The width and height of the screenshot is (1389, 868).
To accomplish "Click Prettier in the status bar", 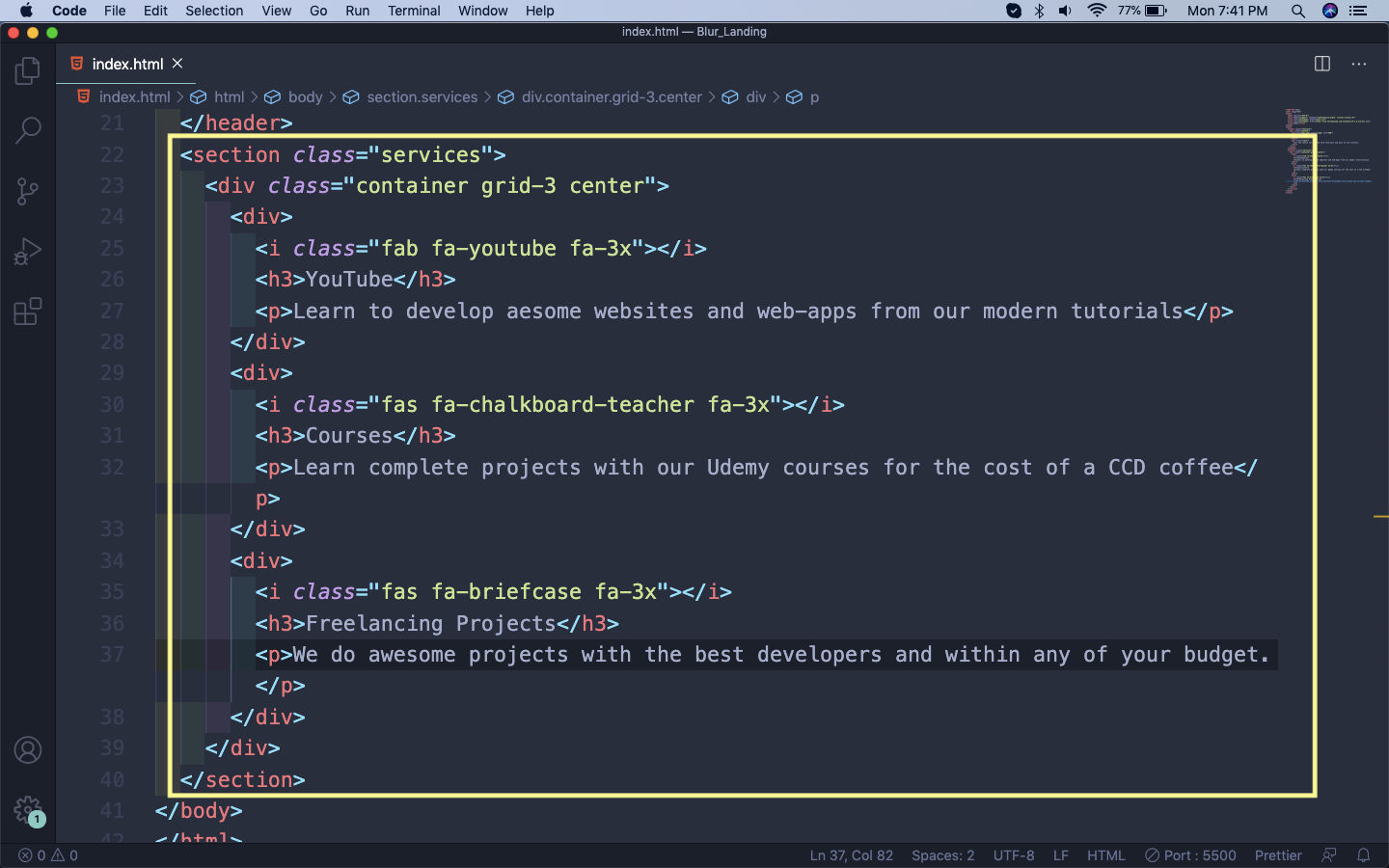I will 1278,855.
